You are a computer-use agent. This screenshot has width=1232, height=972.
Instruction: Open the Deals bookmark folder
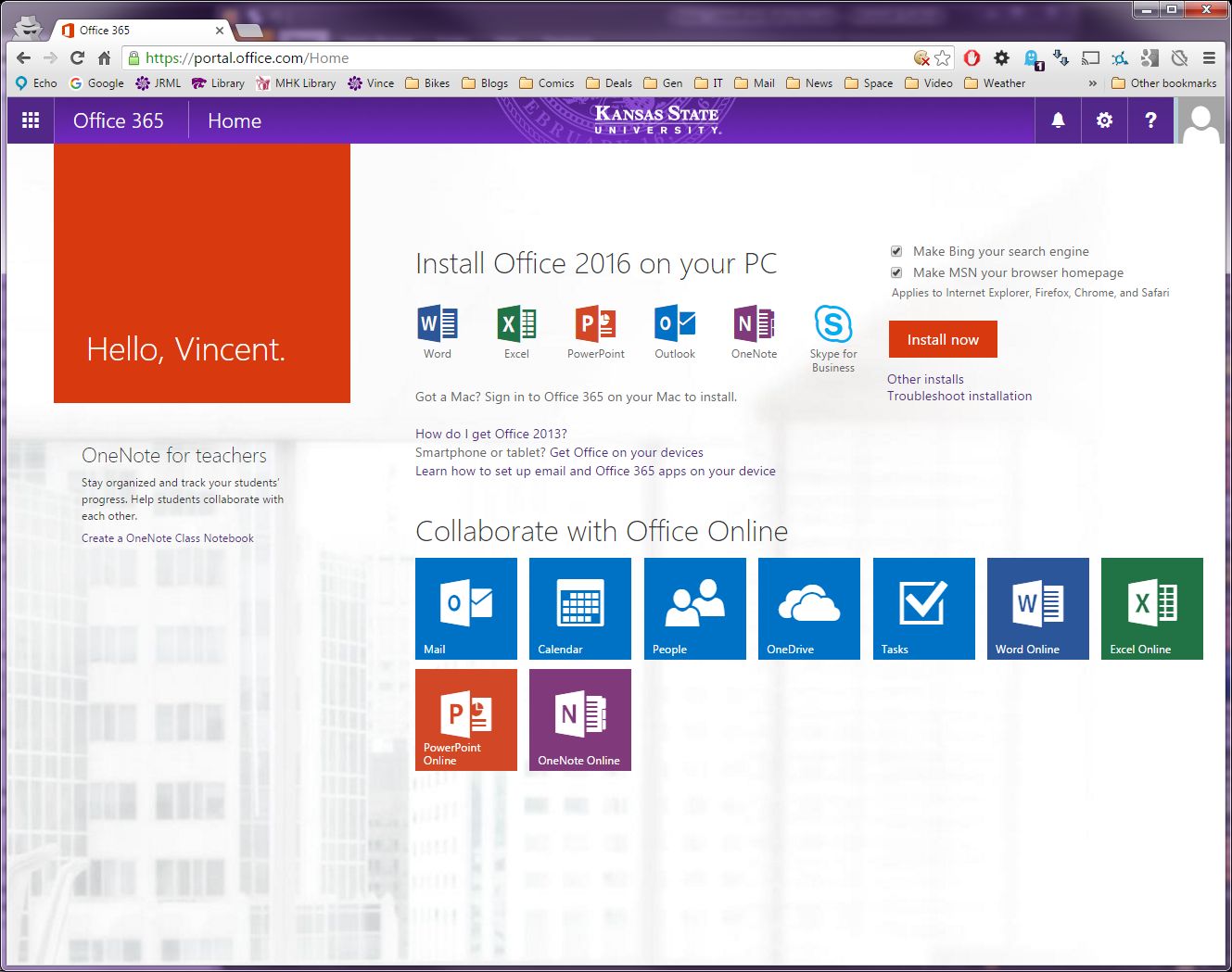click(609, 83)
